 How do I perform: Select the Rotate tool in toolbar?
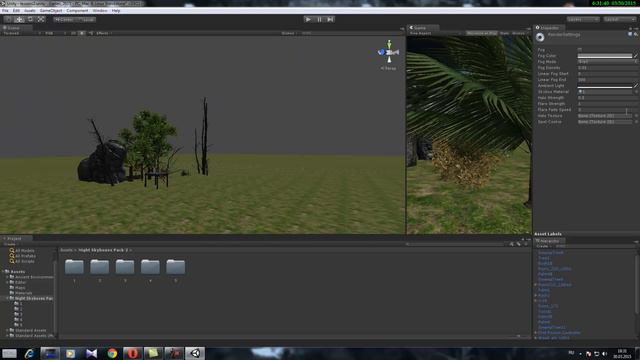30,19
